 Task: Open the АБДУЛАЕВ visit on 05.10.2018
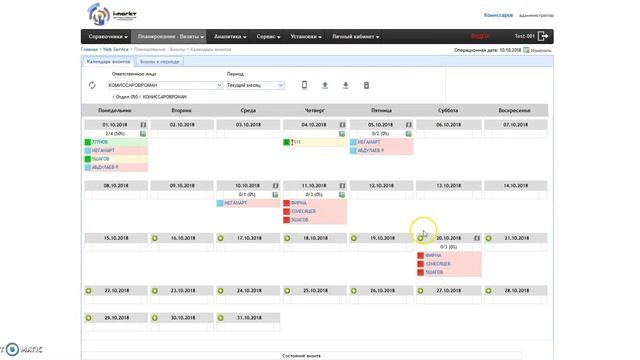click(371, 151)
